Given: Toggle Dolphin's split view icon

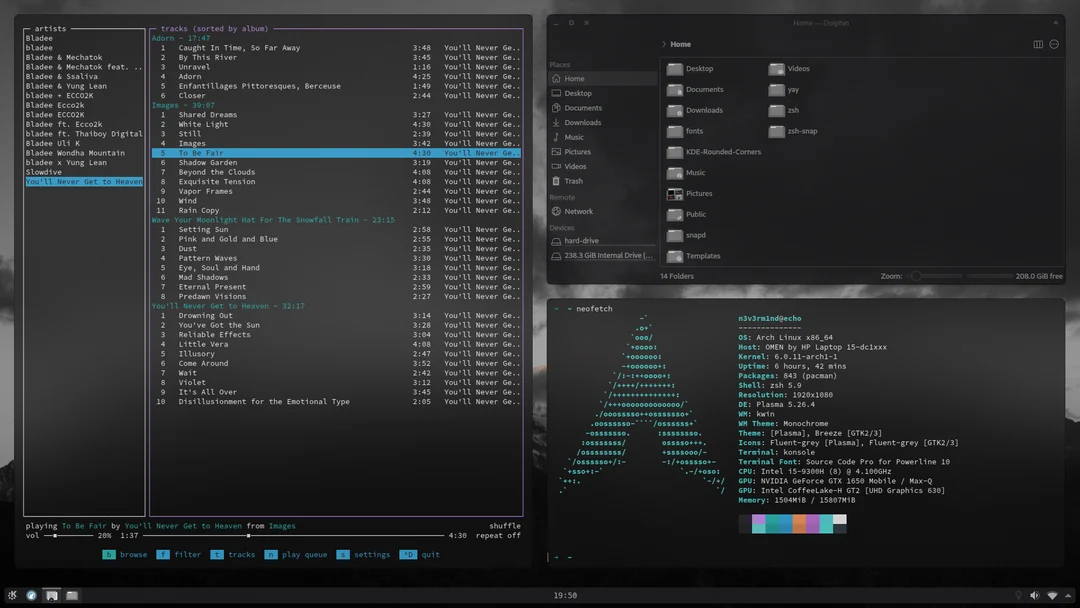Looking at the screenshot, I should [x=1037, y=44].
